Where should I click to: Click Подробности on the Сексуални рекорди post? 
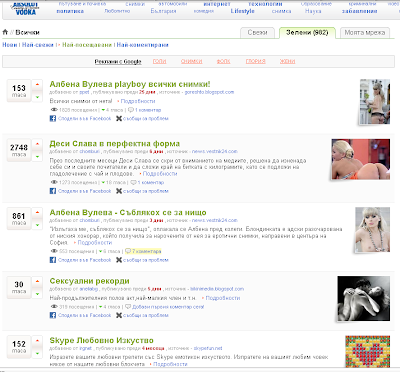pyautogui.click(x=223, y=298)
